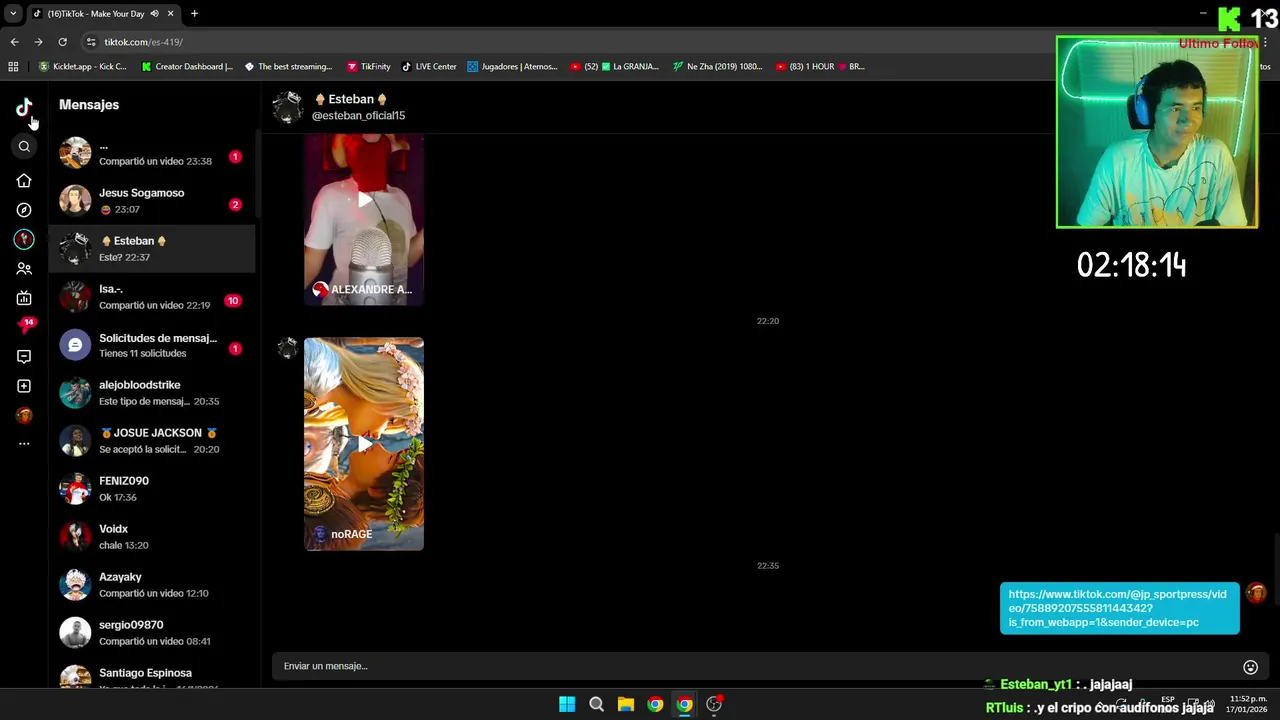Open the Chrome apps grid icon

click(13, 67)
